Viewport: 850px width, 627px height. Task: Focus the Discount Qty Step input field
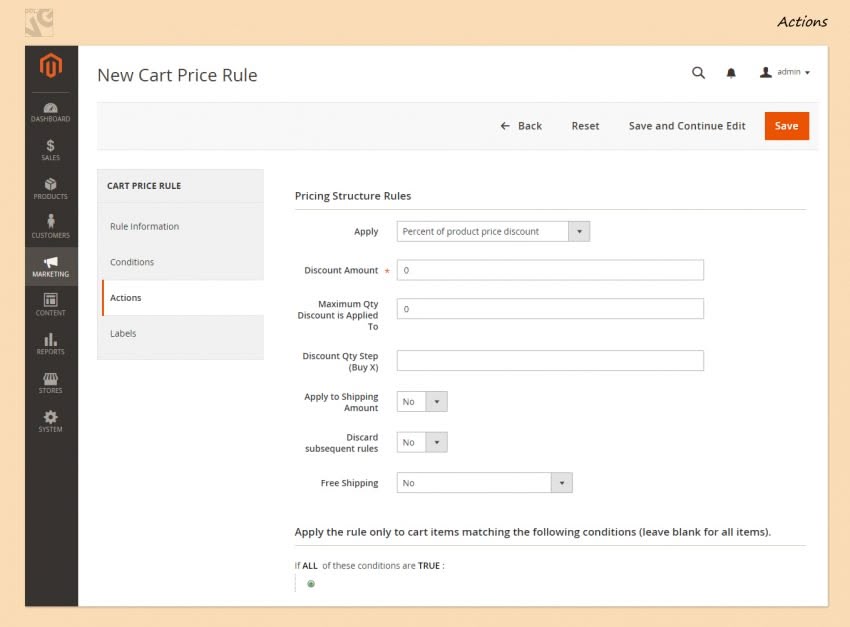pyautogui.click(x=550, y=360)
